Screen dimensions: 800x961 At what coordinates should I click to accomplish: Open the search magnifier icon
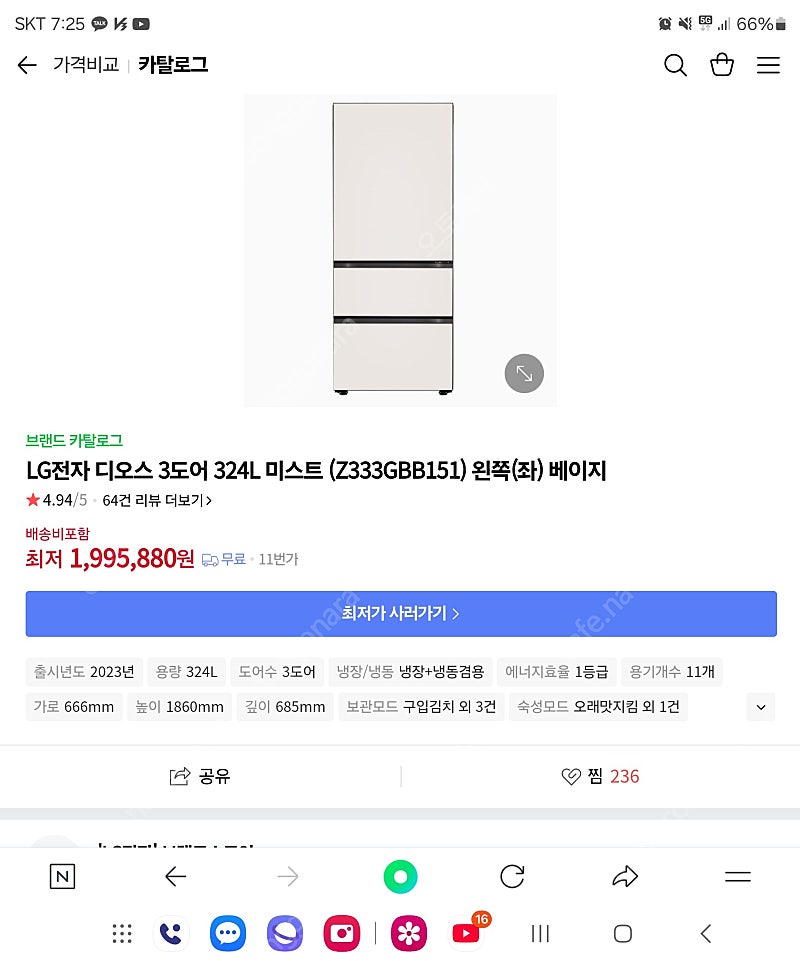[x=675, y=65]
